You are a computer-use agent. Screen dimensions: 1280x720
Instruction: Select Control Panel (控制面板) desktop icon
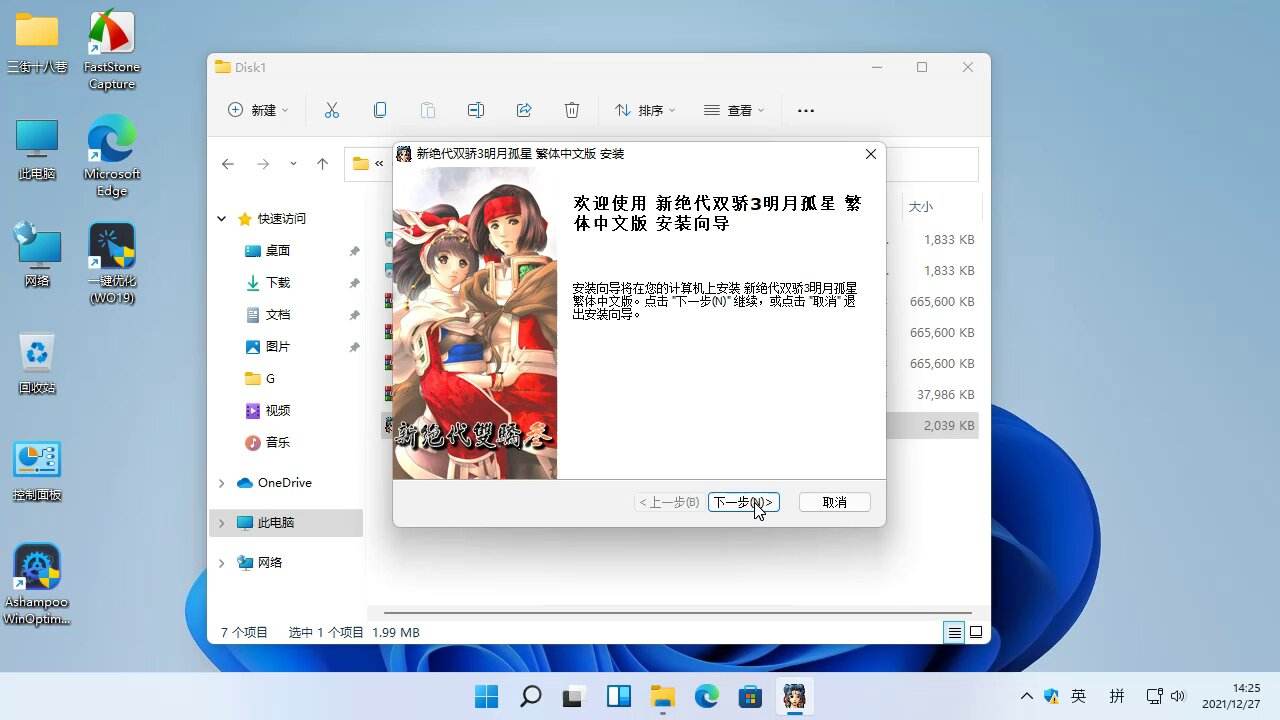[x=37, y=470]
